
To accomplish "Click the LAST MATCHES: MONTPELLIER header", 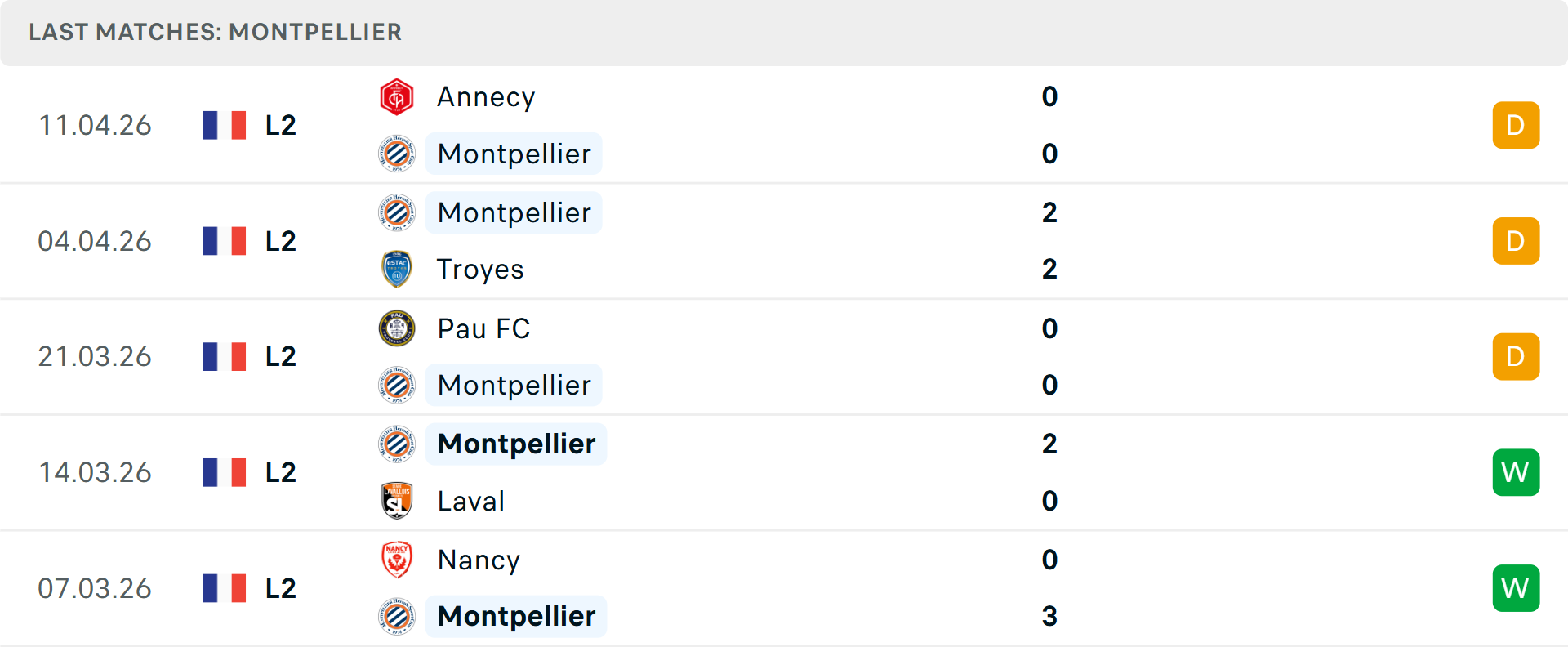I will [x=215, y=32].
